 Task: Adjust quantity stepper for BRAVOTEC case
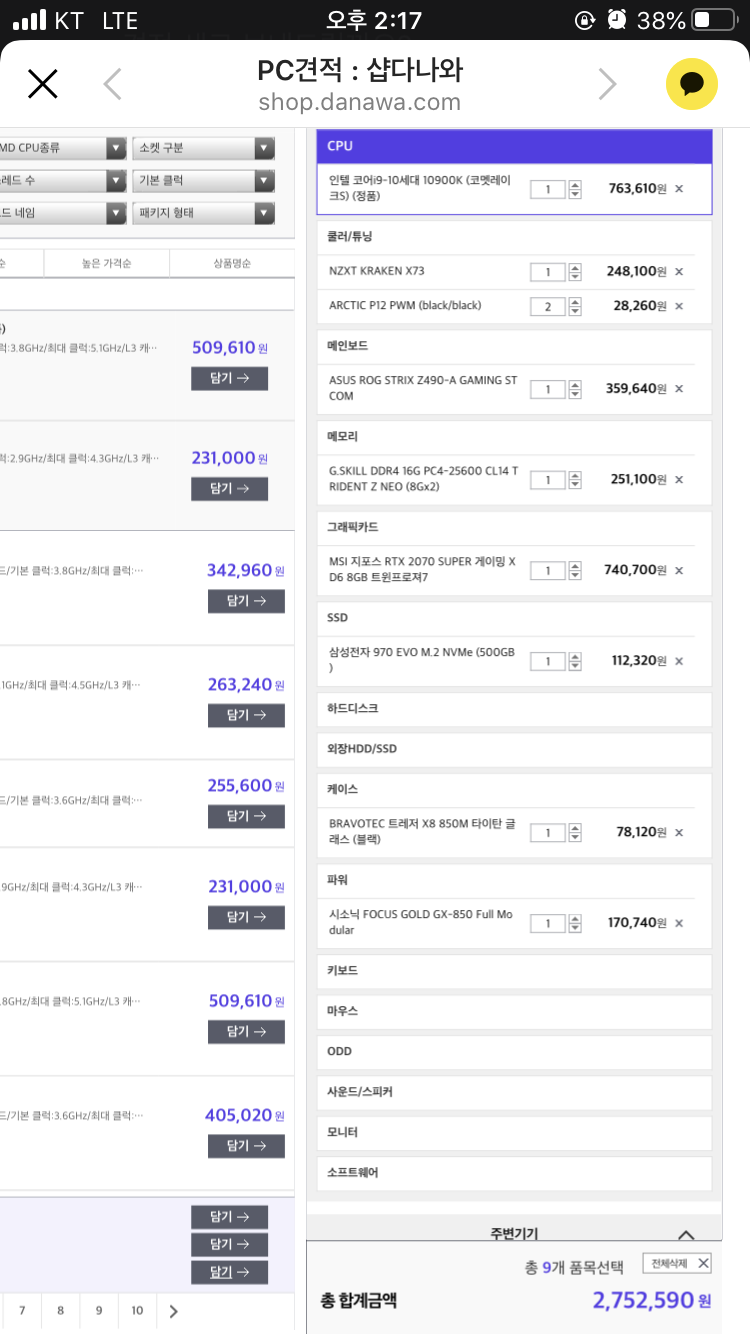575,833
